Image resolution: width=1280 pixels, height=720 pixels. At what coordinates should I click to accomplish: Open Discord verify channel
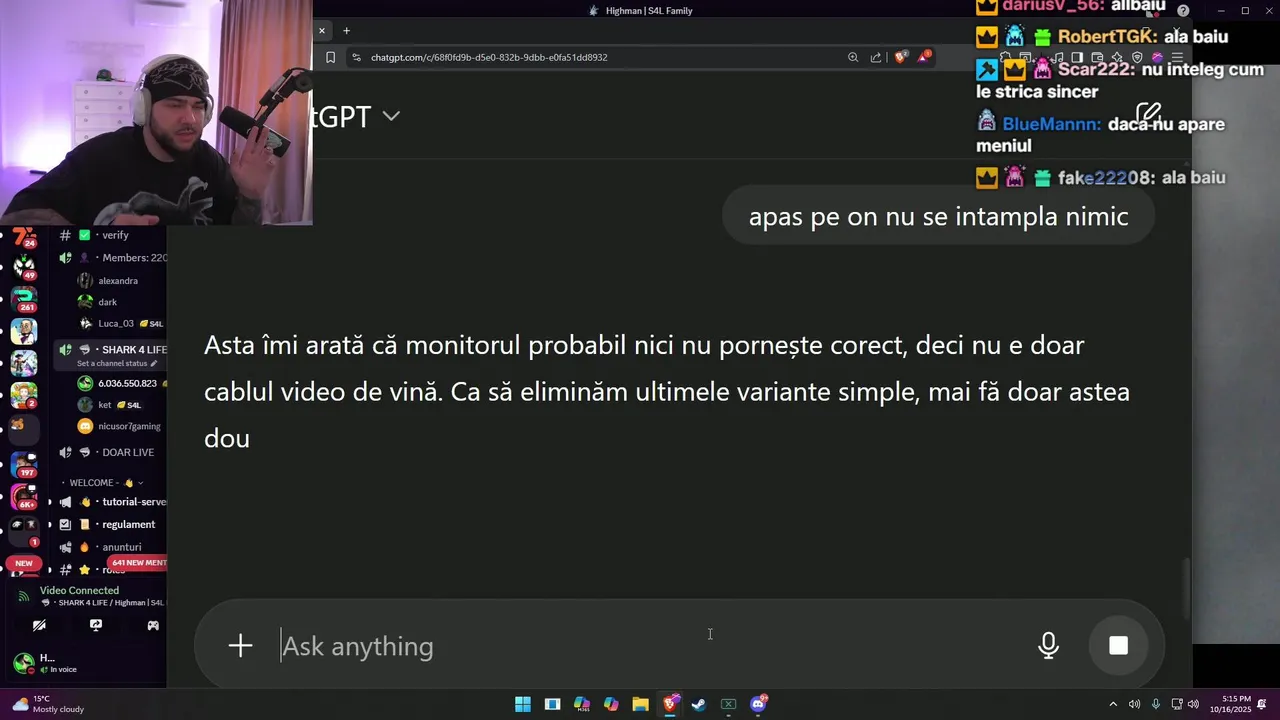[x=113, y=235]
